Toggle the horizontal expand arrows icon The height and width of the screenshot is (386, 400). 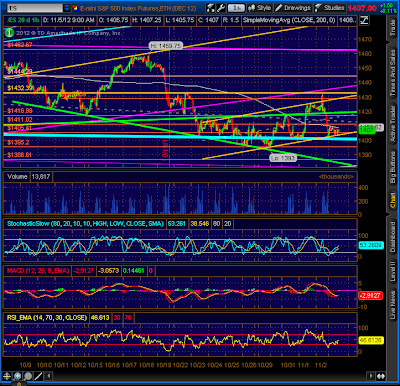tap(381, 376)
